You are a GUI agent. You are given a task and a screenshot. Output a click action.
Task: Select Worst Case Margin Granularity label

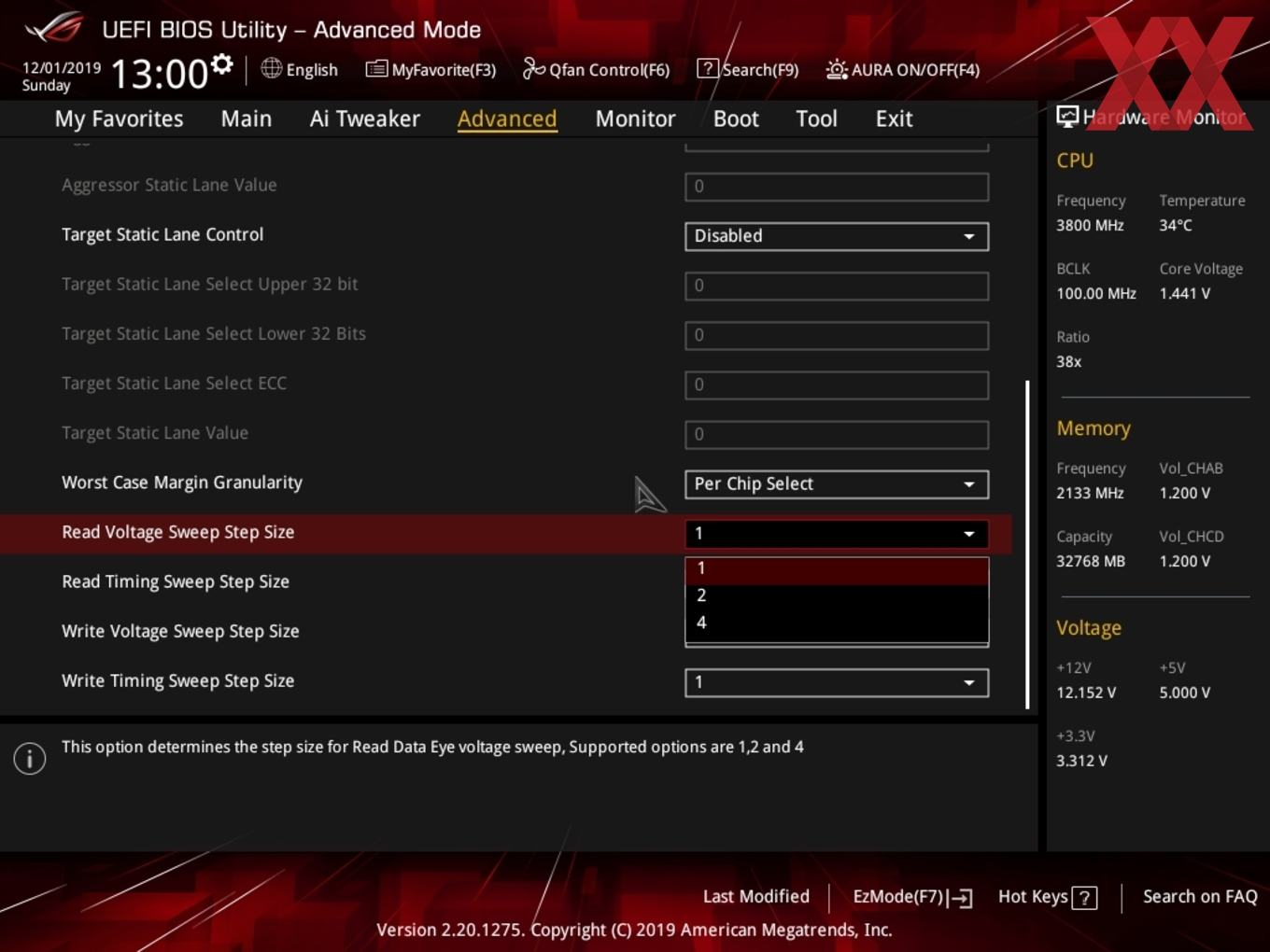click(x=182, y=483)
